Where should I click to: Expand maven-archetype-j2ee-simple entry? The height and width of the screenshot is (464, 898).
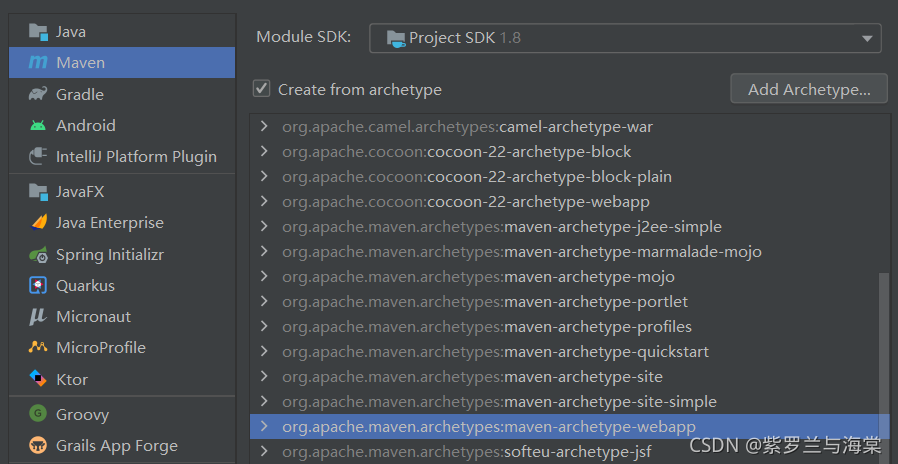point(264,226)
